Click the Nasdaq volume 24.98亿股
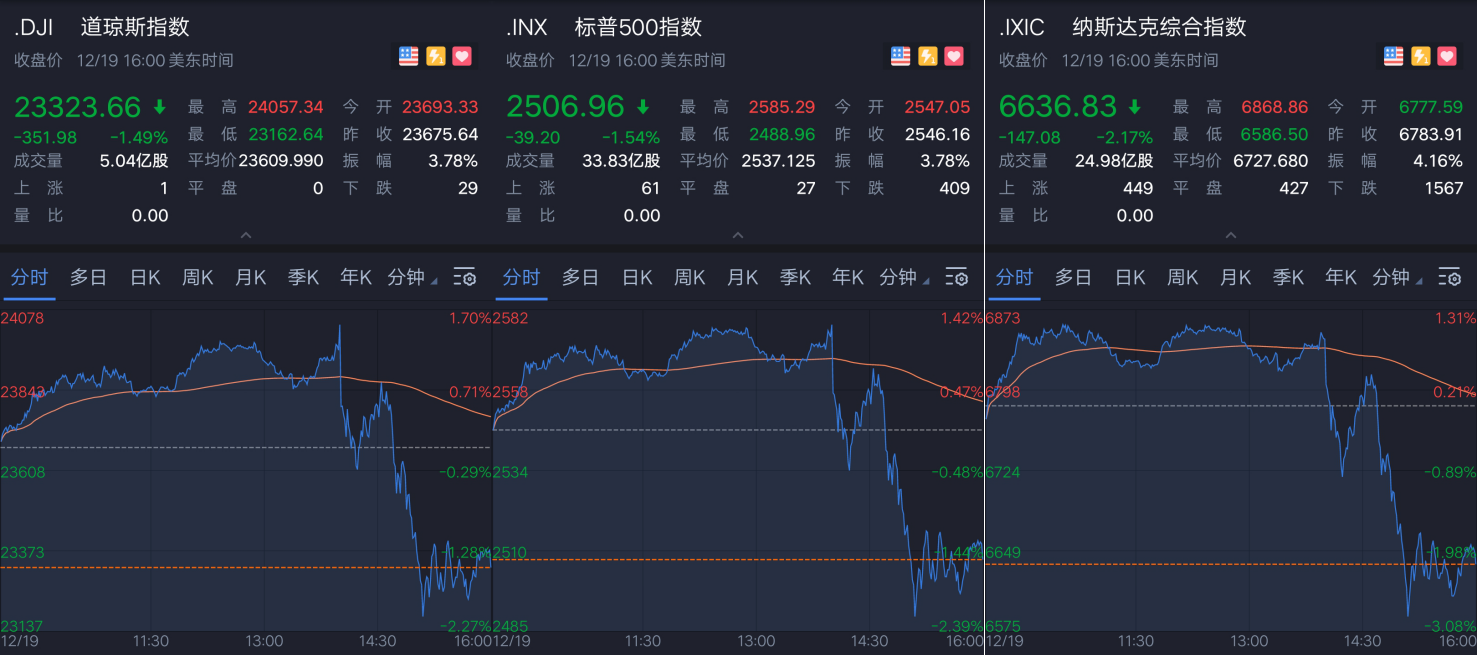 click(1114, 161)
